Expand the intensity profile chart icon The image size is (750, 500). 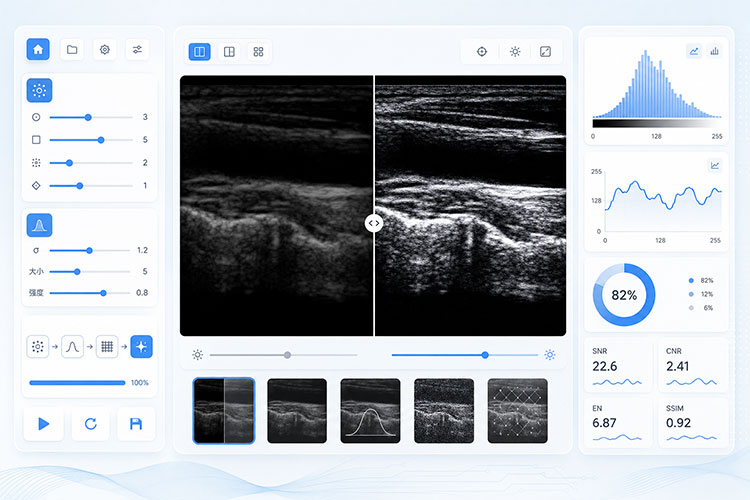click(715, 166)
